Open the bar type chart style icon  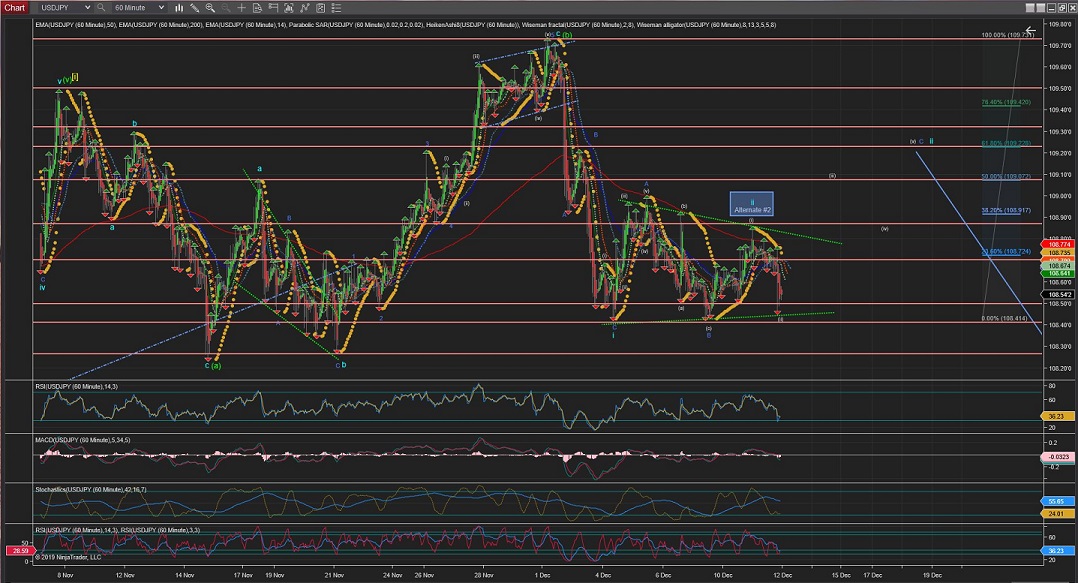[x=179, y=8]
